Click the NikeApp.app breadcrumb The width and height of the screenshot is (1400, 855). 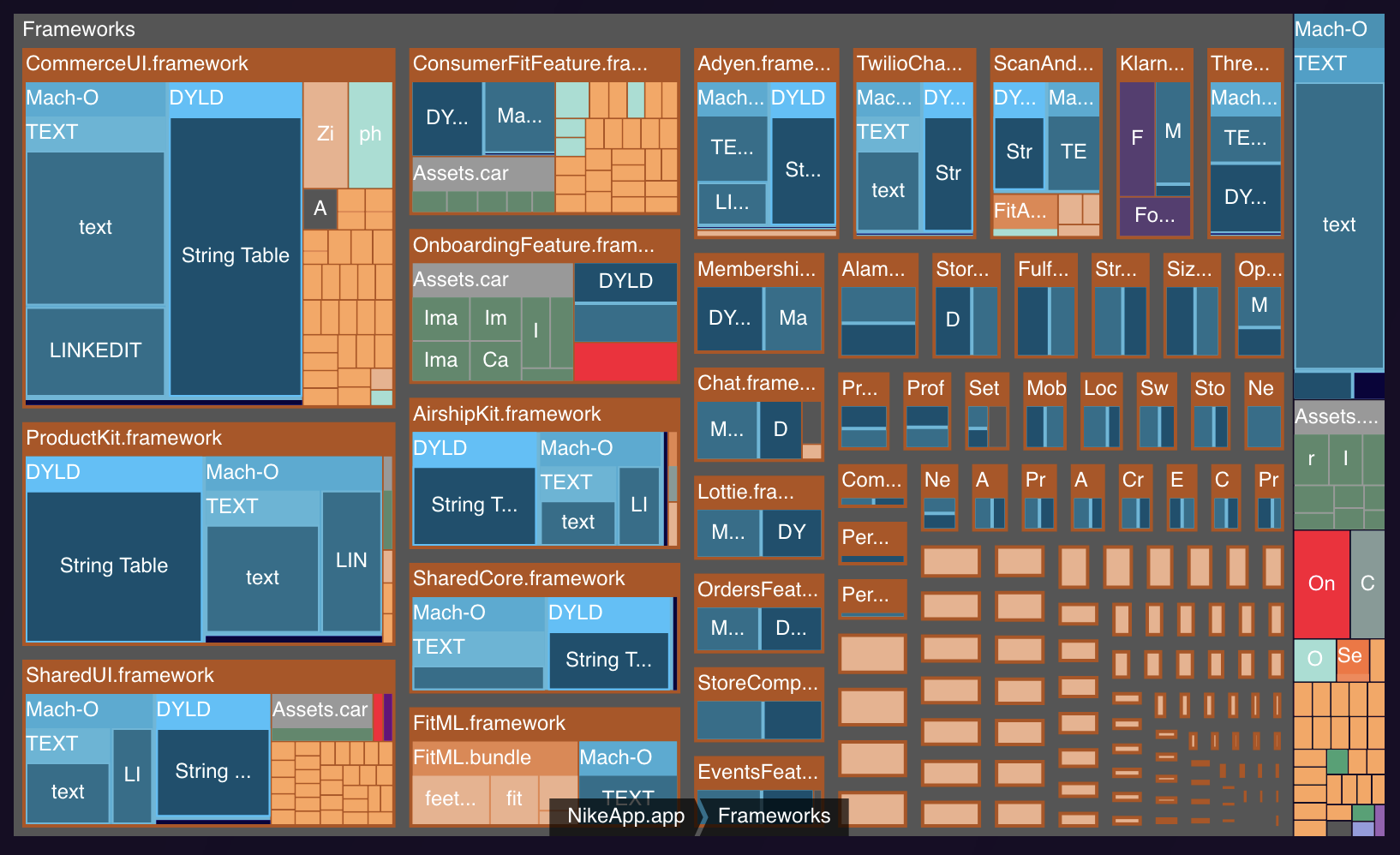[x=625, y=816]
